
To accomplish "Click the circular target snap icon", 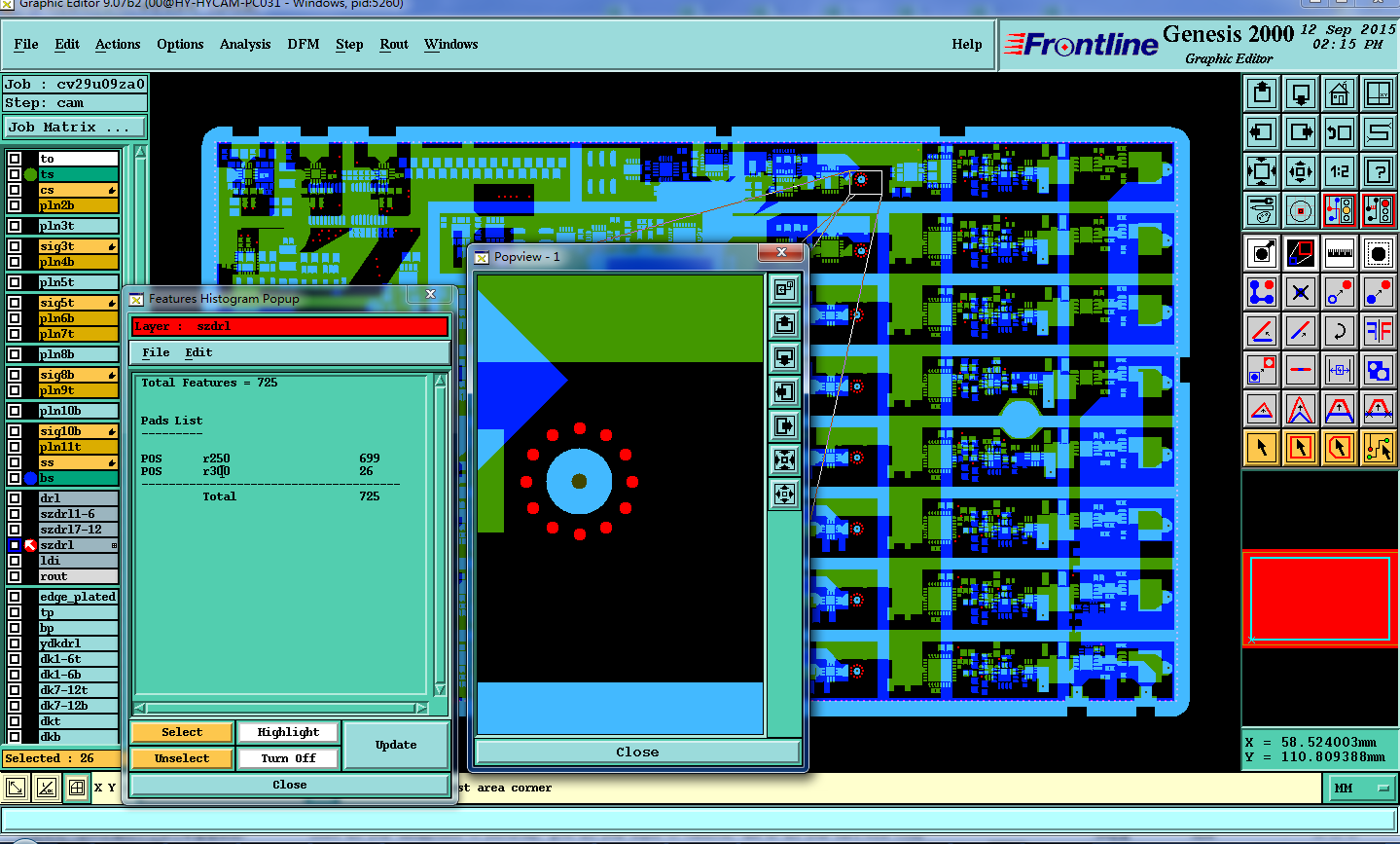I will click(1301, 209).
